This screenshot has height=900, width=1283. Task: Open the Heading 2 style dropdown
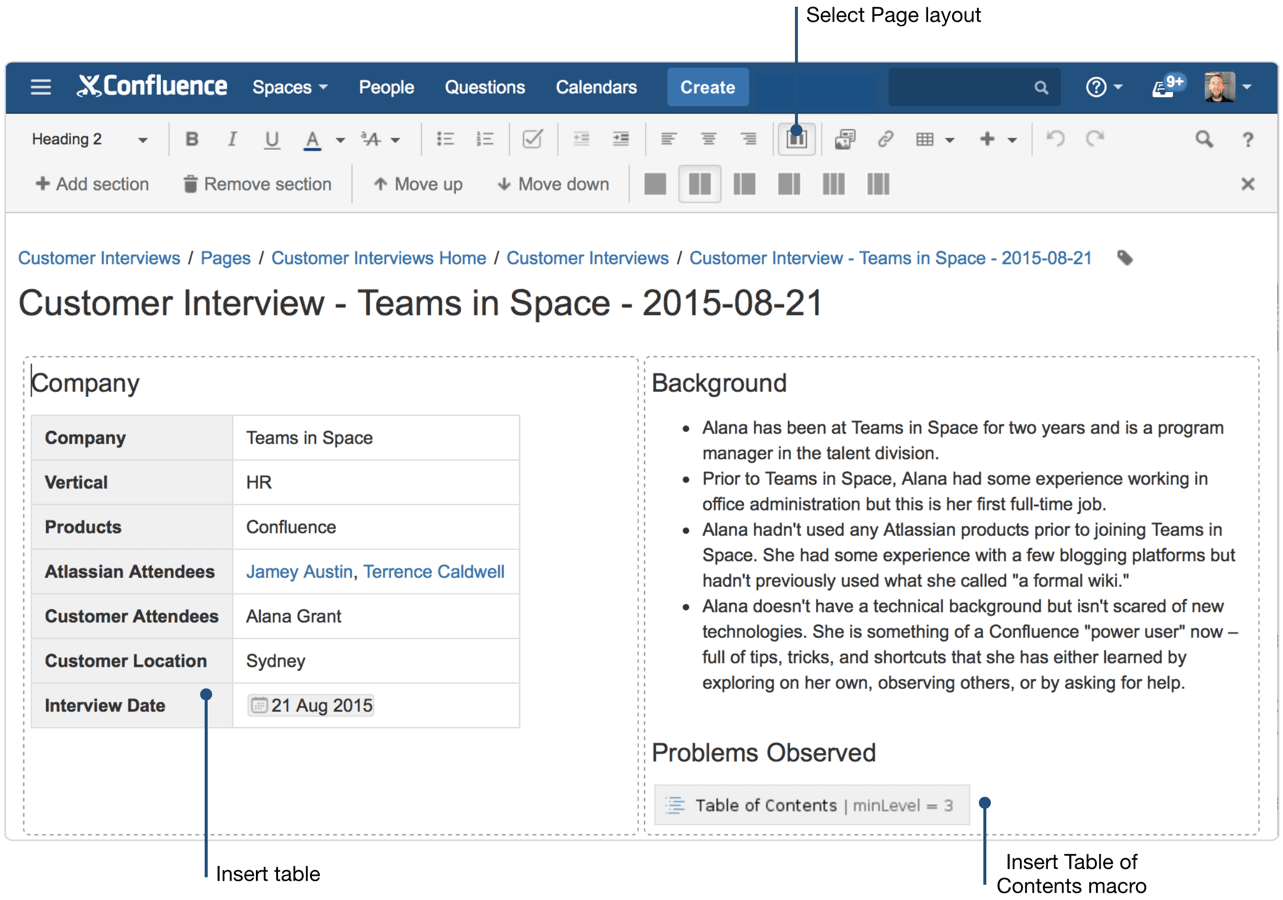click(89, 140)
